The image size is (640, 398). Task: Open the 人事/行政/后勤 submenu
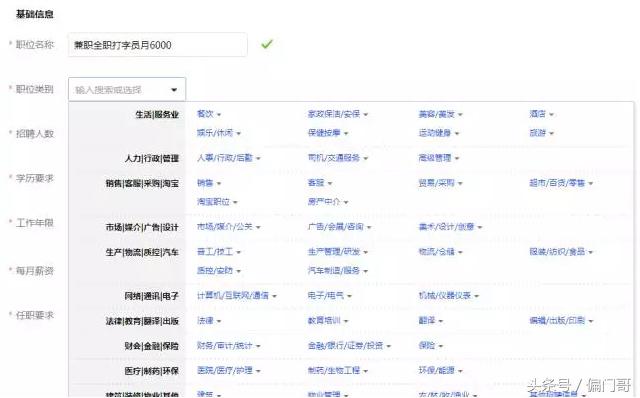click(228, 158)
